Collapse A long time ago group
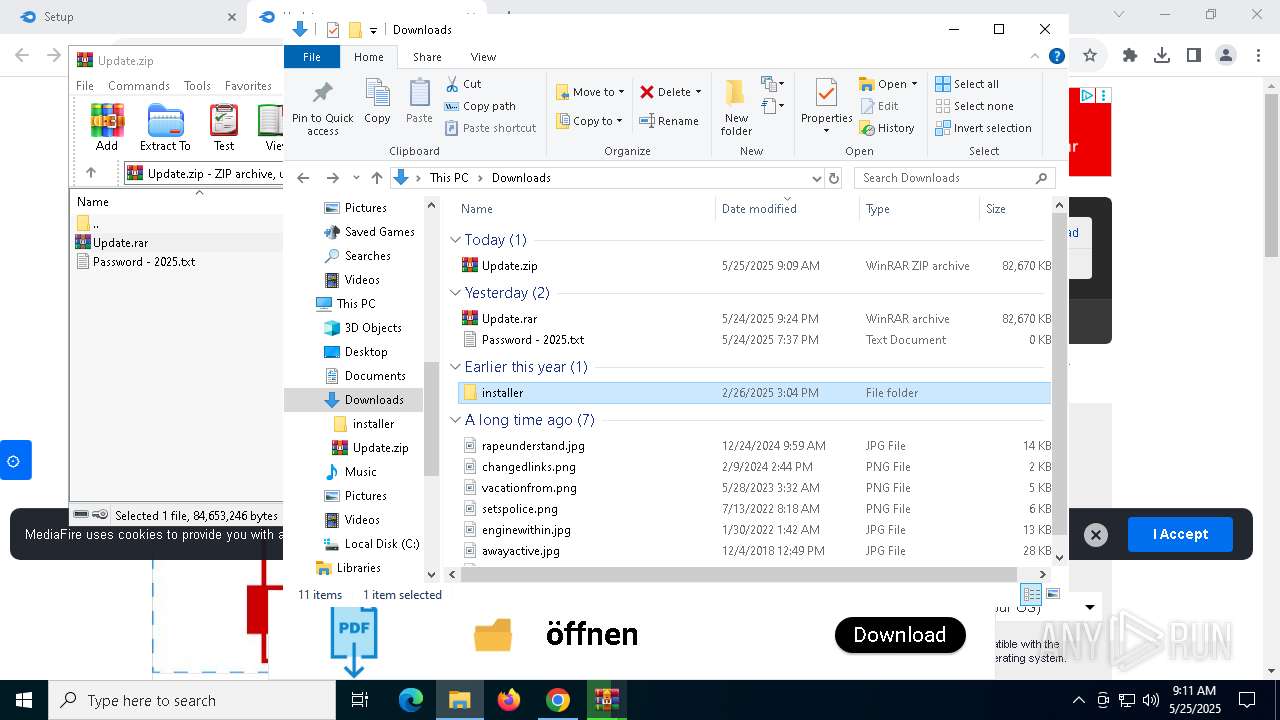The height and width of the screenshot is (720, 1280). 456,420
